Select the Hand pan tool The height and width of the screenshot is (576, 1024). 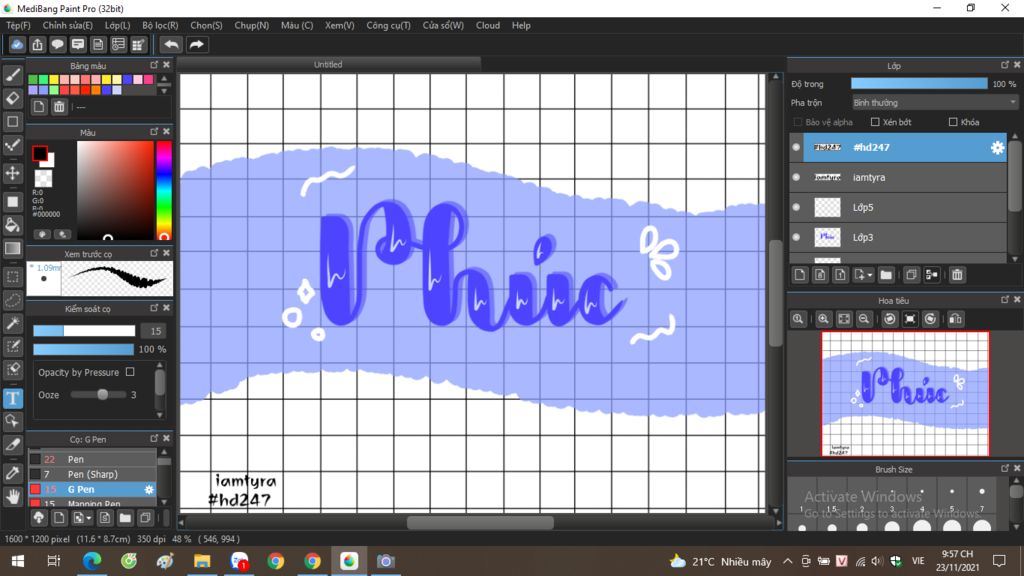12,497
